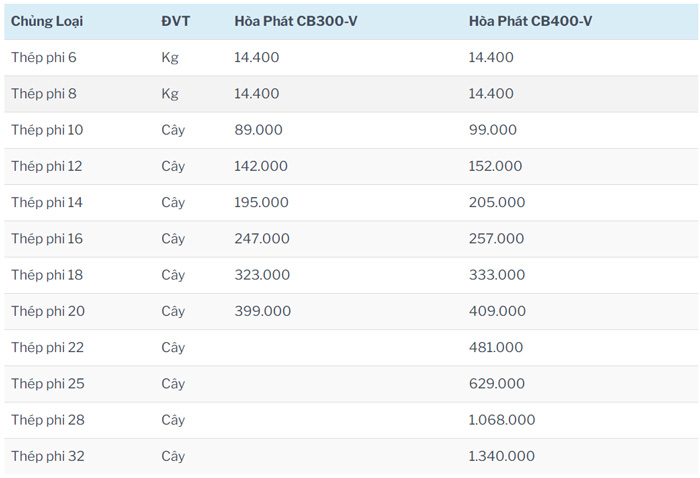The width and height of the screenshot is (700, 478).
Task: Click the Thép phi 22 row label
Action: coord(48,347)
